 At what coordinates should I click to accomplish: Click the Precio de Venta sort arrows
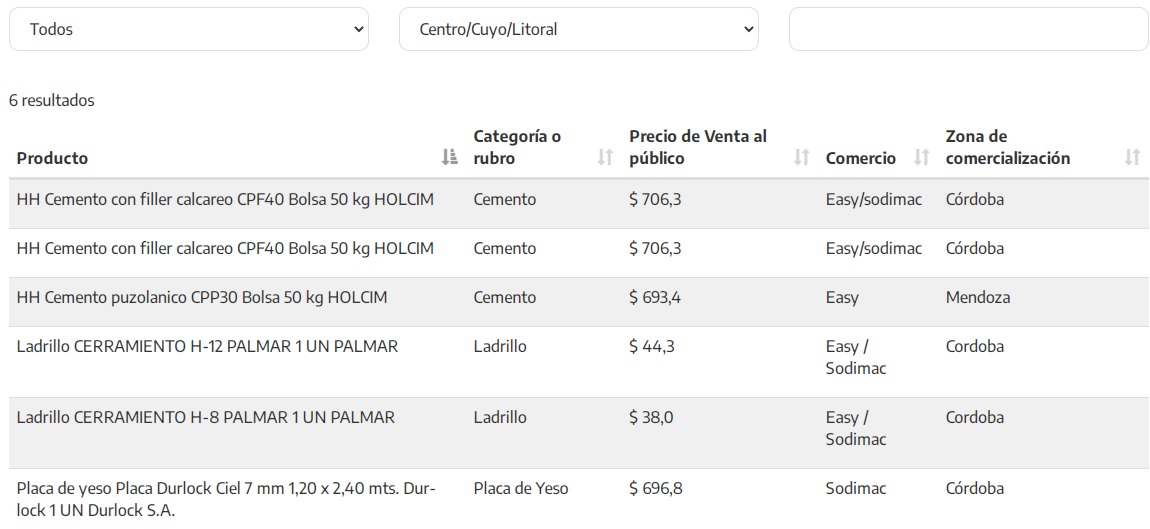point(801,158)
